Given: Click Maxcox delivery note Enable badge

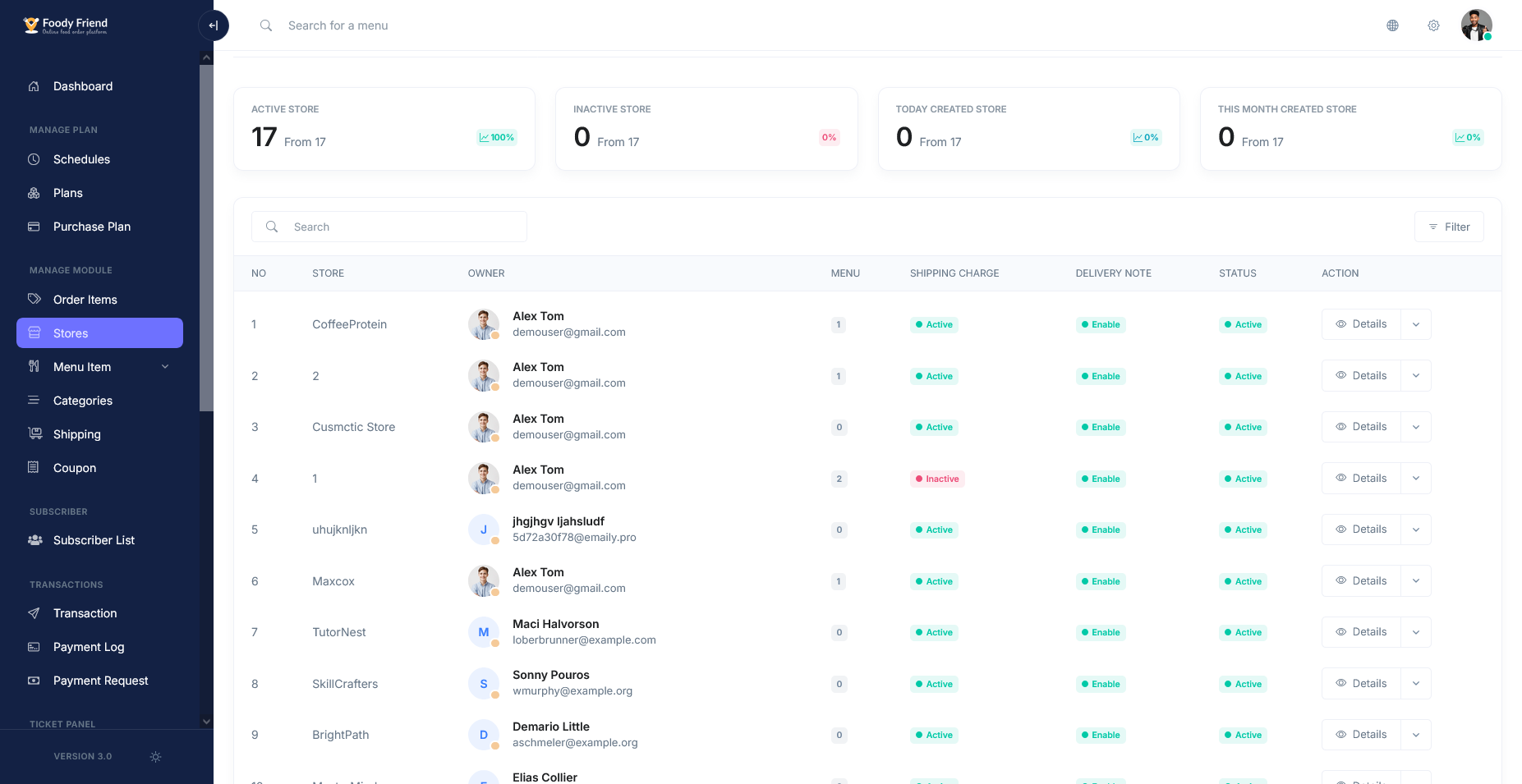Looking at the screenshot, I should [x=1101, y=581].
